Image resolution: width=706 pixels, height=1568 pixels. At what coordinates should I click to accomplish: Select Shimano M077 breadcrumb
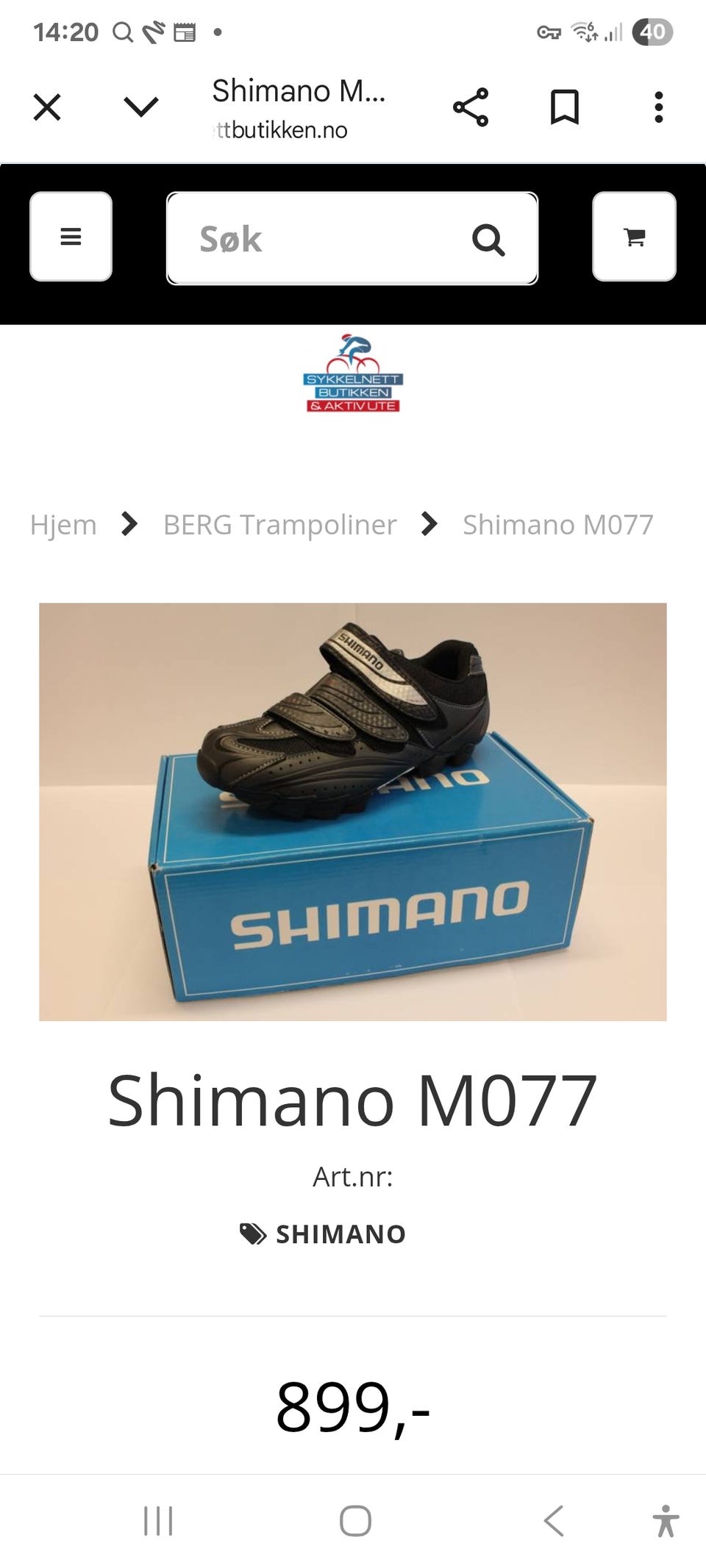coord(558,525)
